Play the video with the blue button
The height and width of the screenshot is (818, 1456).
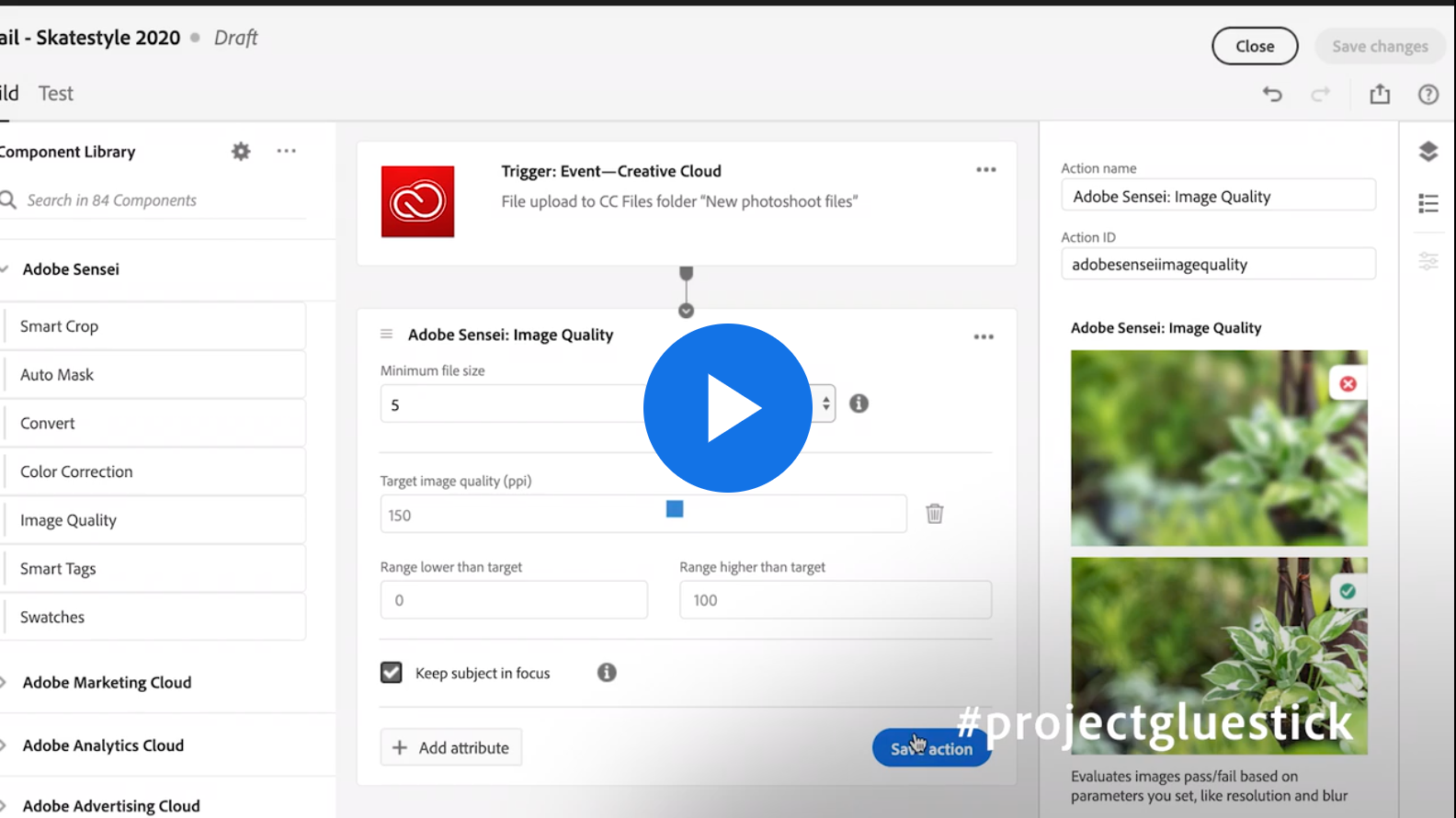pyautogui.click(x=728, y=408)
